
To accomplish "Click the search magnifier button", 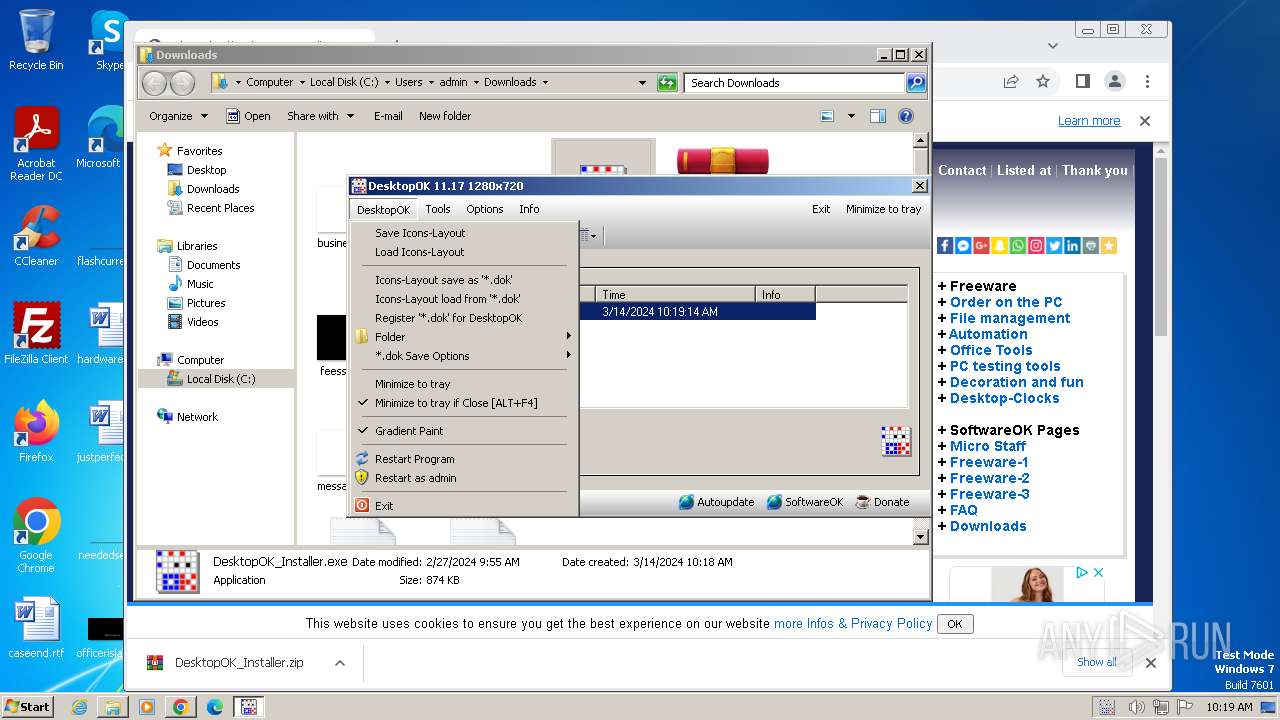I will coord(916,83).
